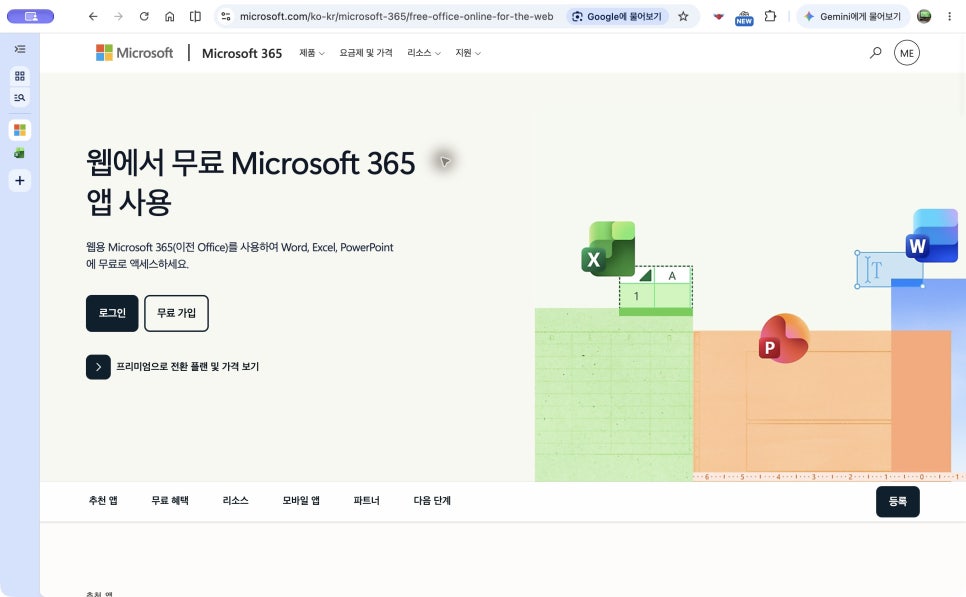Switch to the Excel tab in sidebar
Screen dimensions: 966x597
[20, 153]
